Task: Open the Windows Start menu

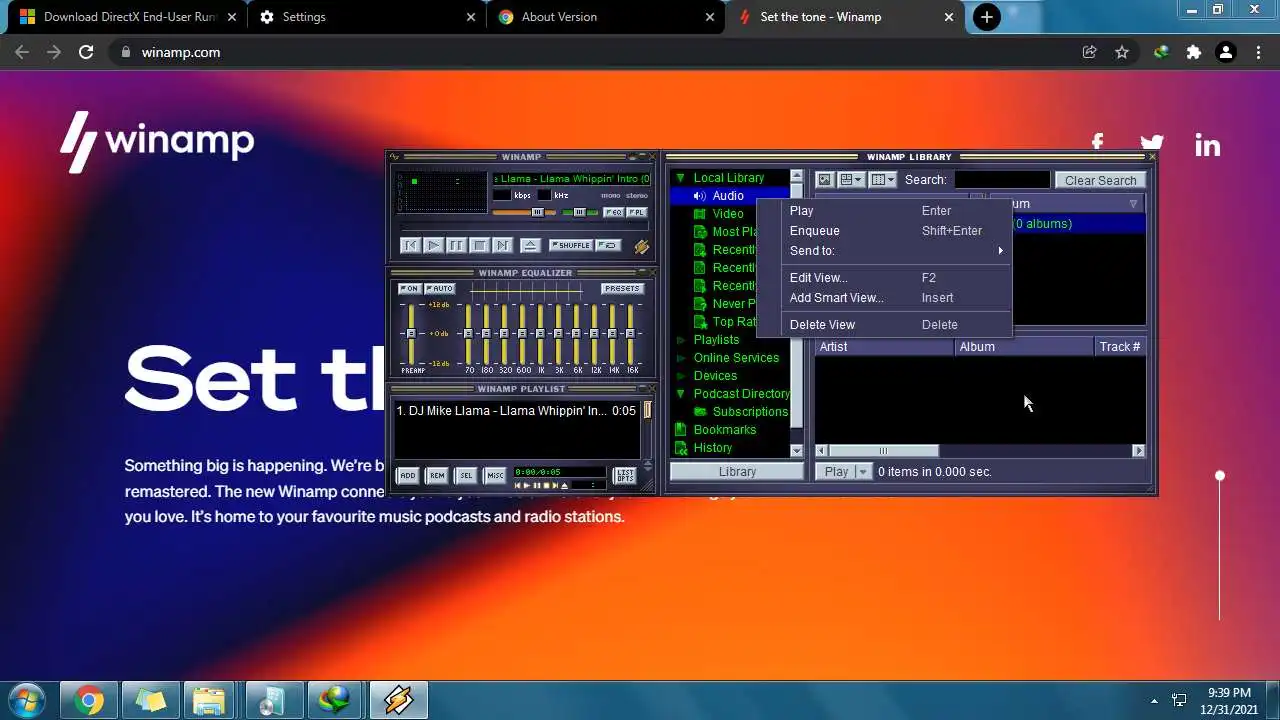Action: [x=27, y=700]
